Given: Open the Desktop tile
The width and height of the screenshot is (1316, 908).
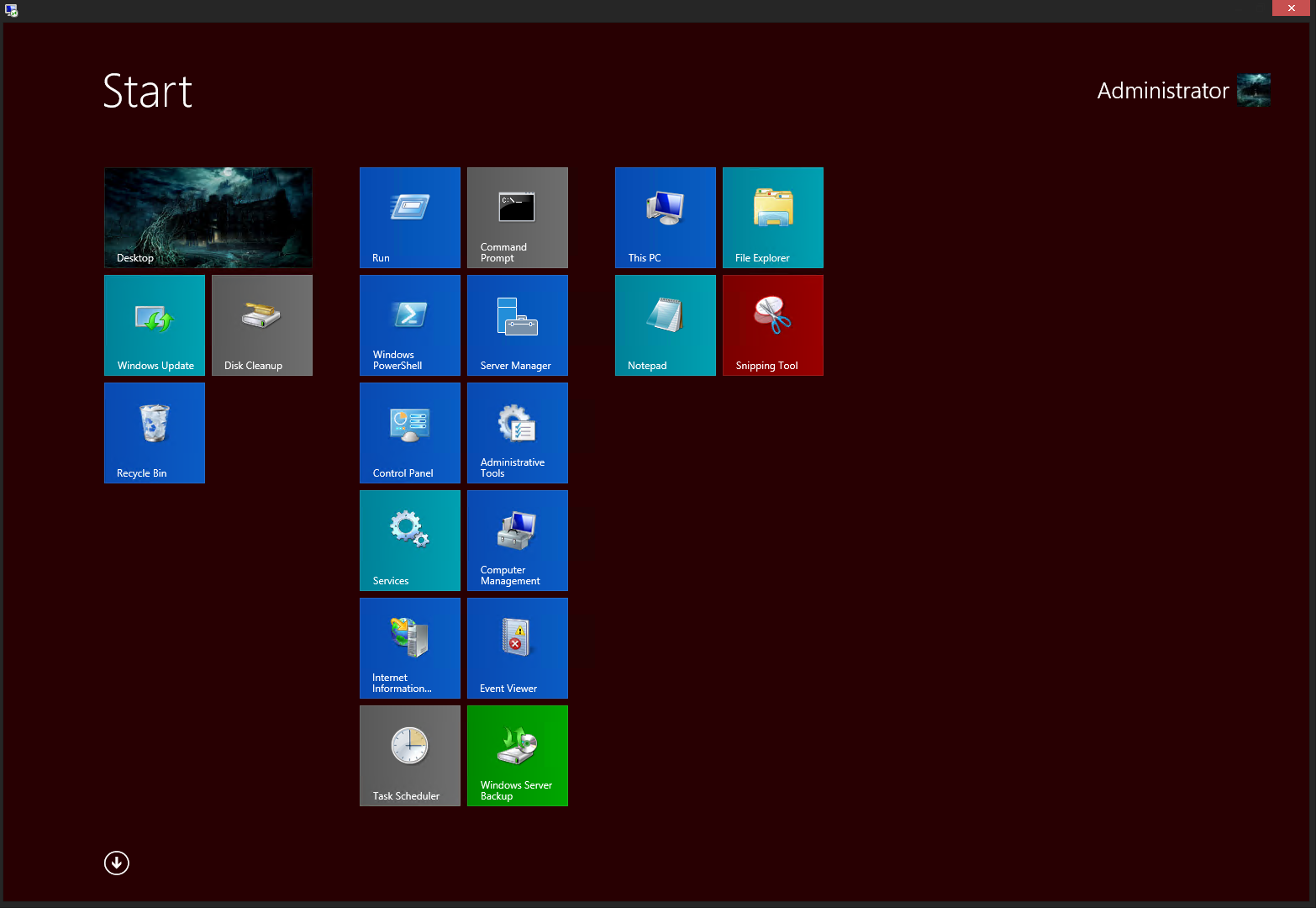Looking at the screenshot, I should coord(208,218).
